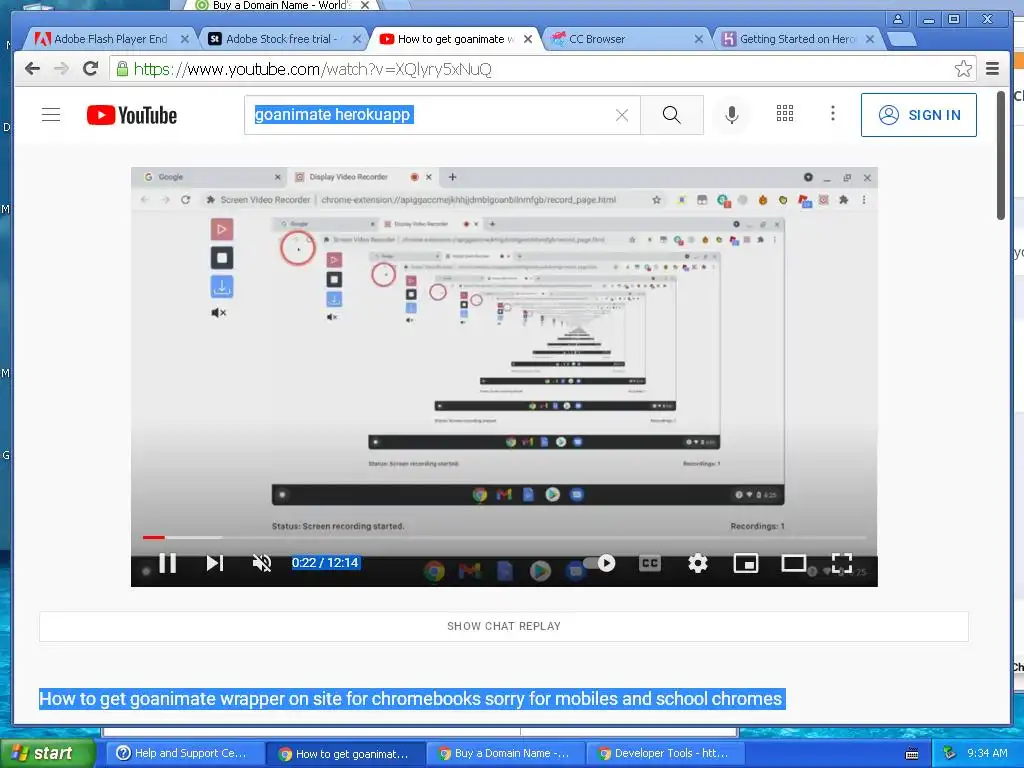Close the CC Browser tab
1024x768 pixels.
click(698, 39)
